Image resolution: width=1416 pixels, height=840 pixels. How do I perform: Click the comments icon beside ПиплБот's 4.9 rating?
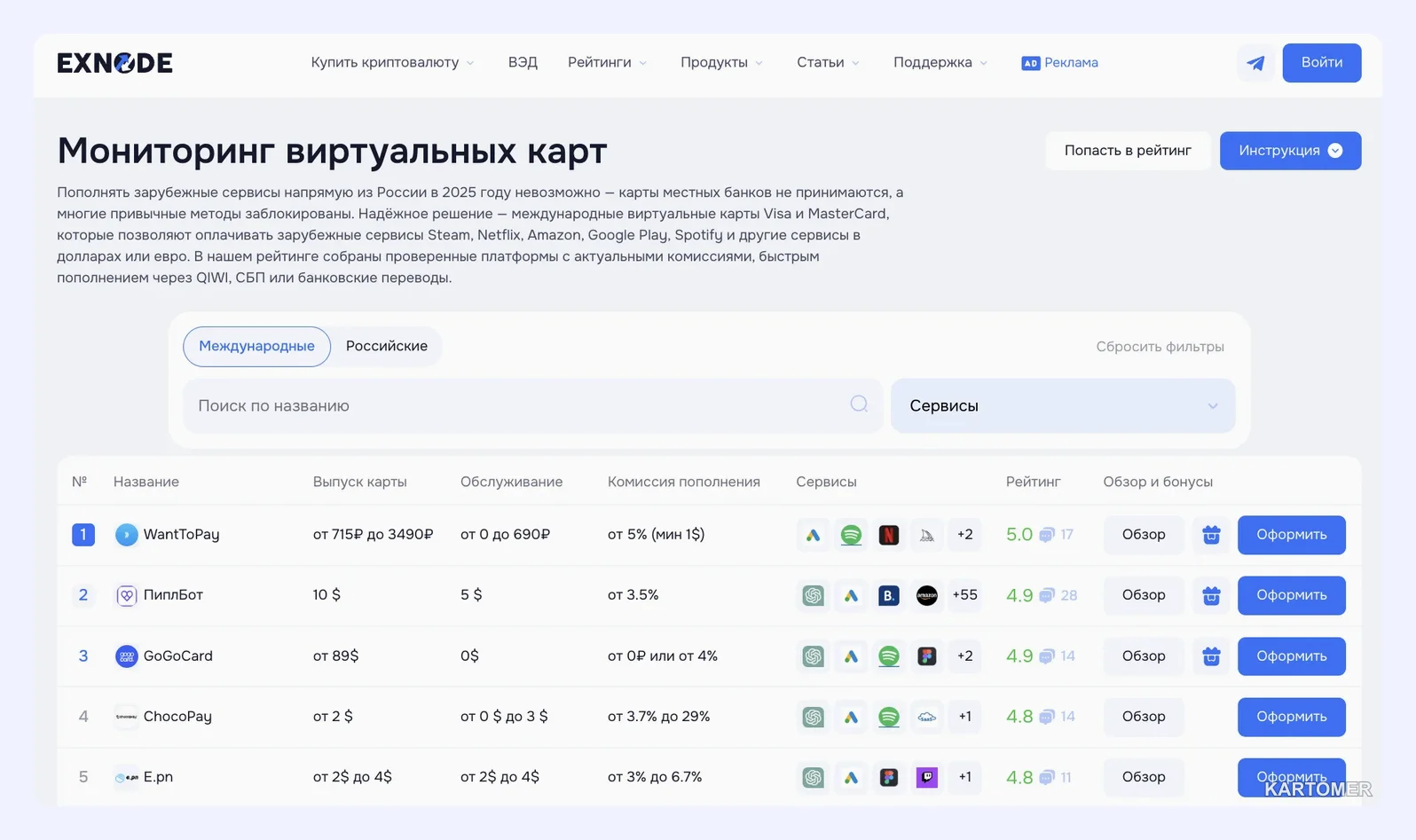[1047, 595]
